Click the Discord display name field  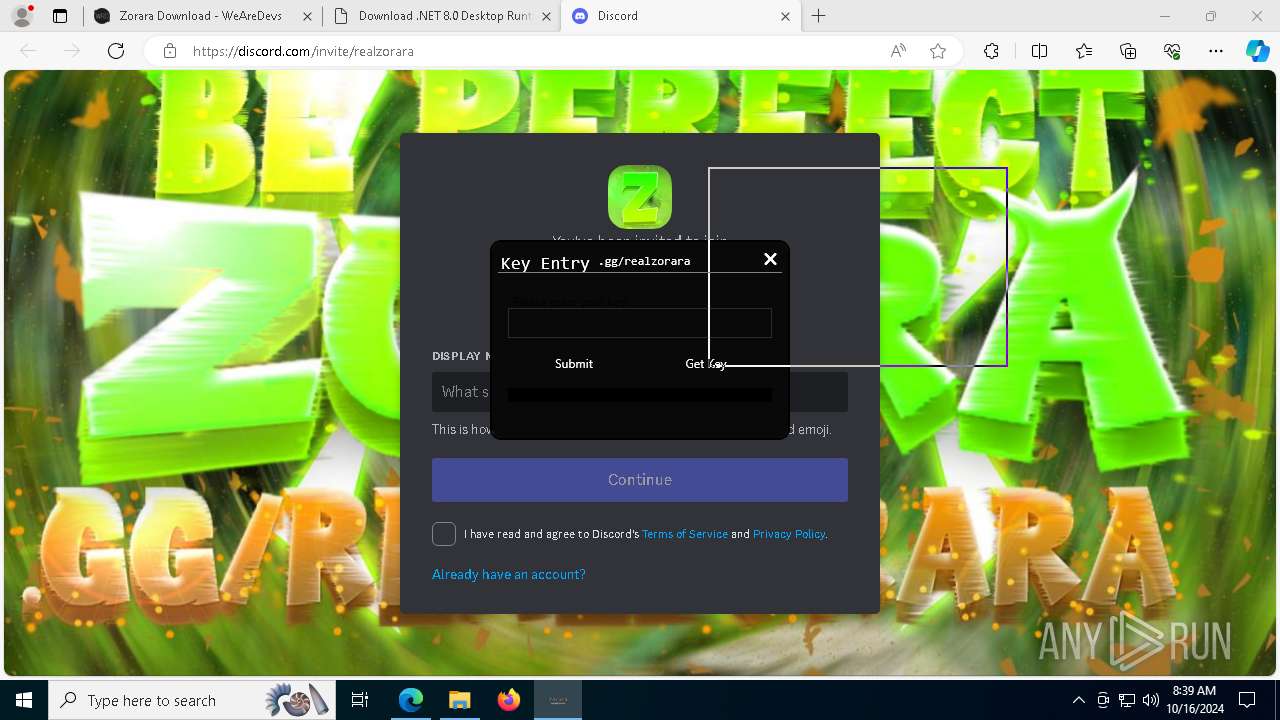[x=640, y=392]
